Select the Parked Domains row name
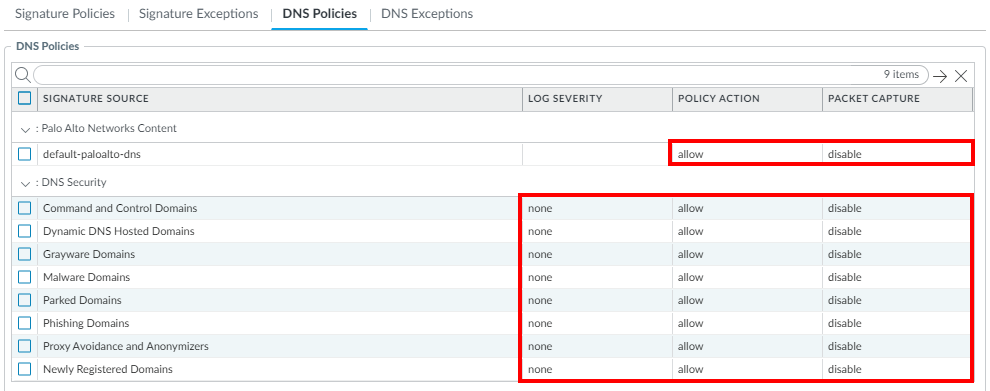The width and height of the screenshot is (990, 391). tap(82, 300)
